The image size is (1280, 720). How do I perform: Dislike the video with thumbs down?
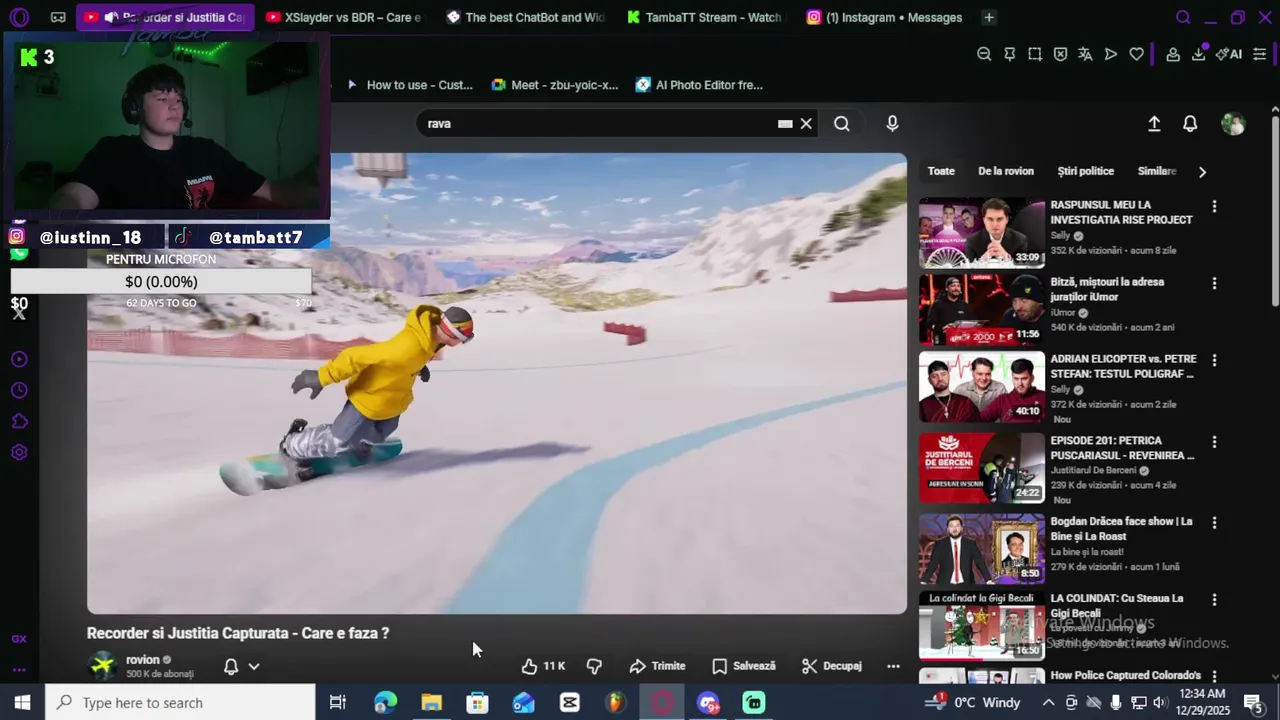coord(594,666)
